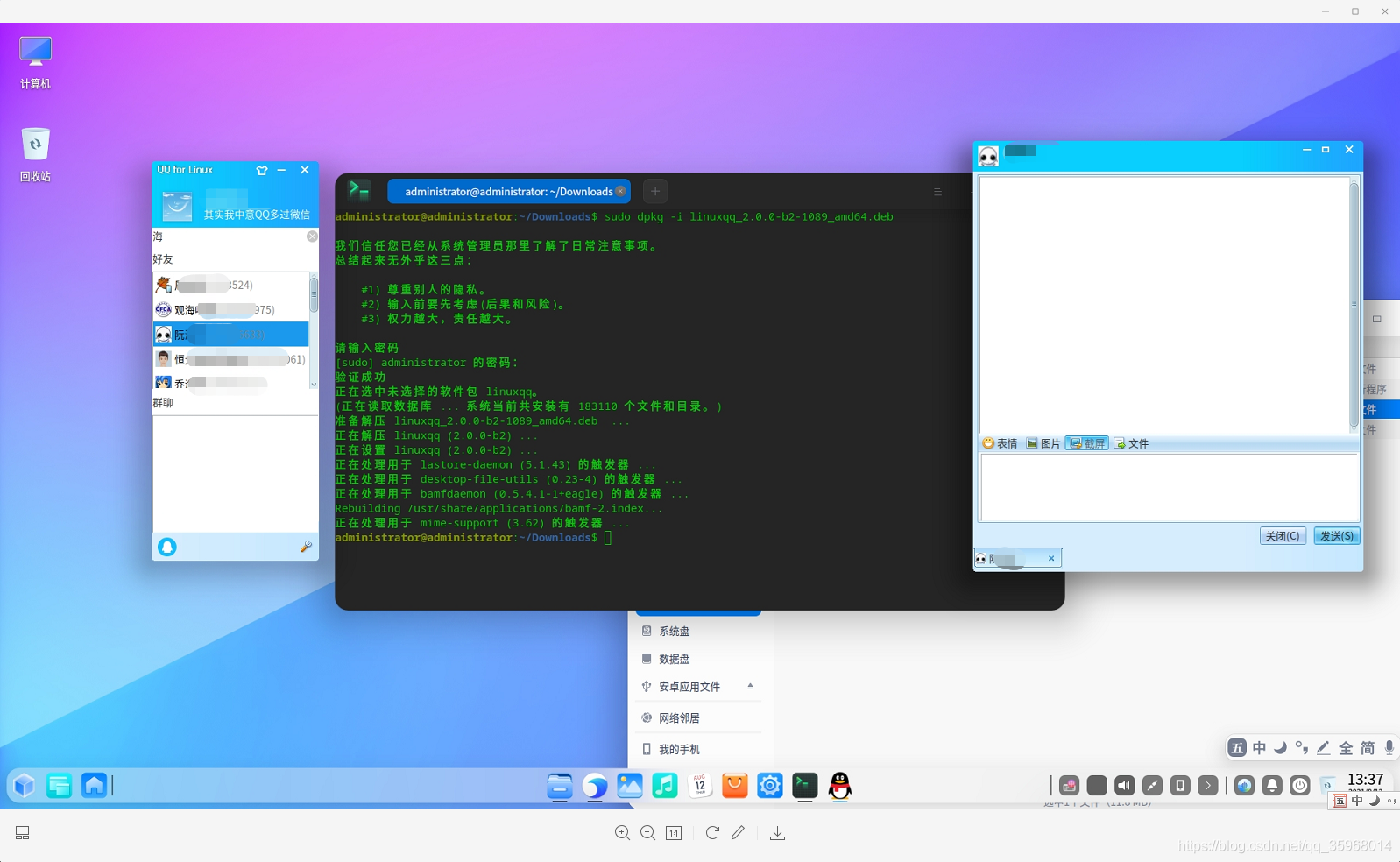
Task: Click the show desktop home icon in dock
Action: [x=94, y=786]
